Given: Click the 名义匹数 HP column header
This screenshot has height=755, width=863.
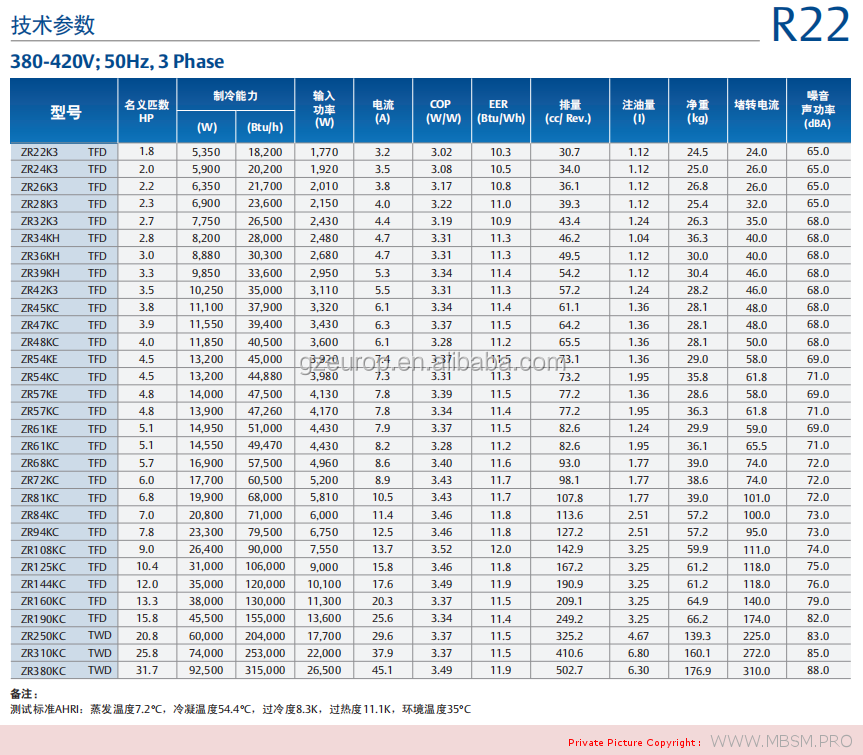Looking at the screenshot, I should pyautogui.click(x=147, y=111).
